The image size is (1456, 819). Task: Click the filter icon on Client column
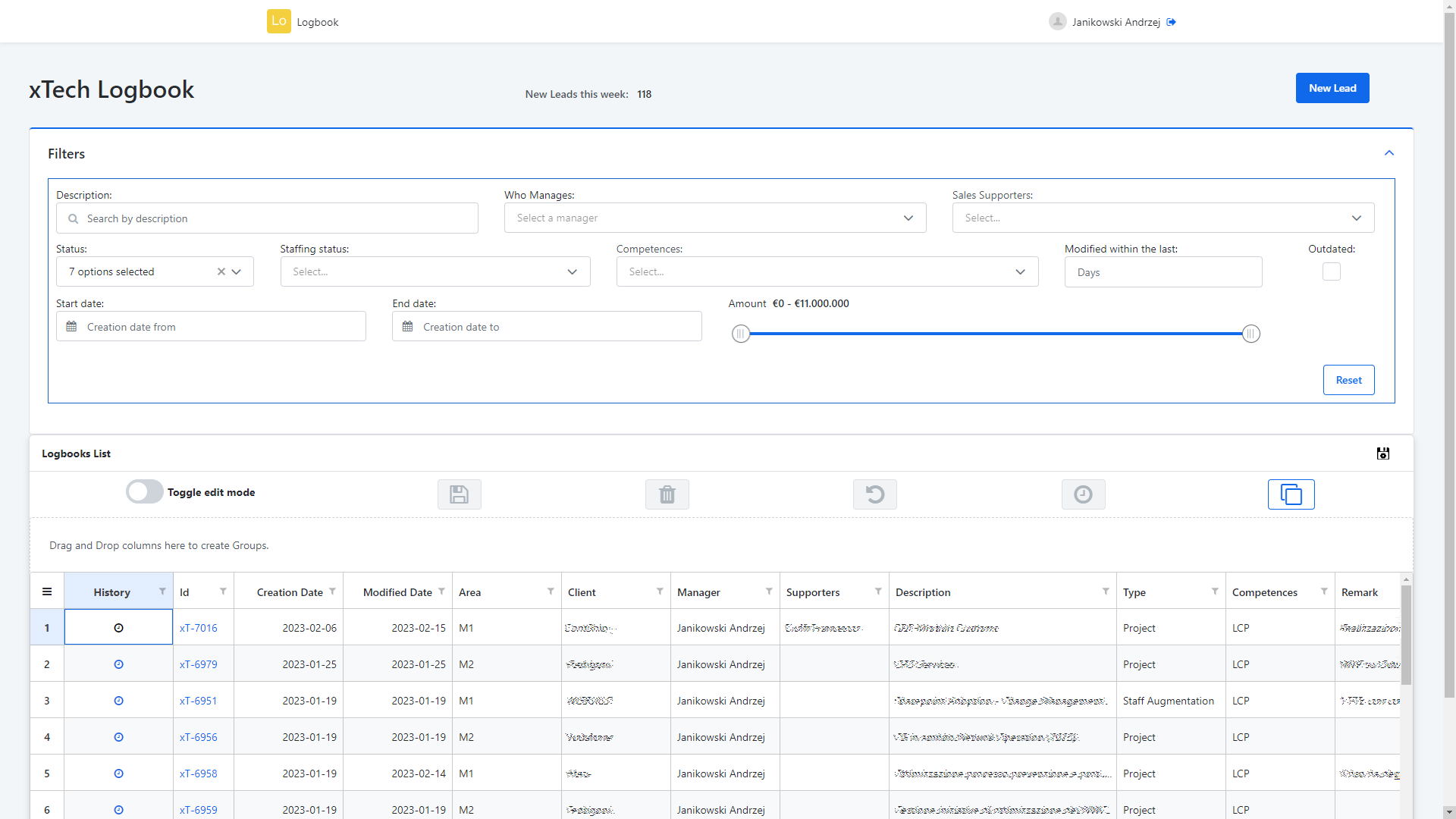click(660, 591)
